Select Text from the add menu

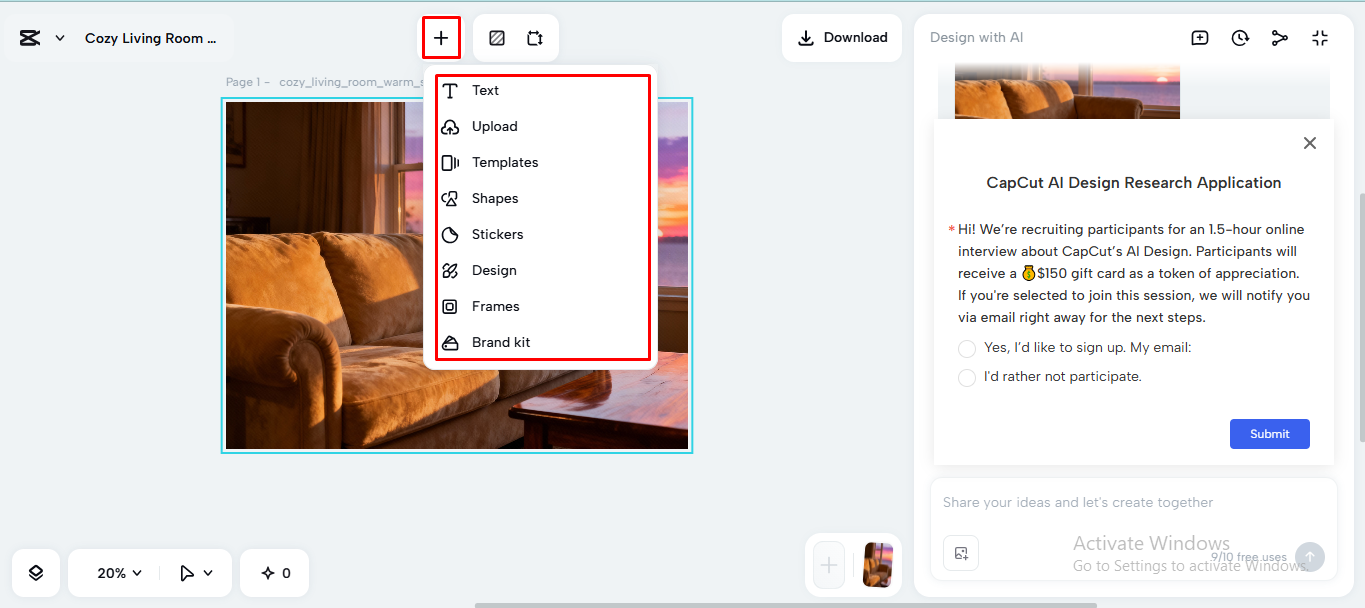coord(487,90)
